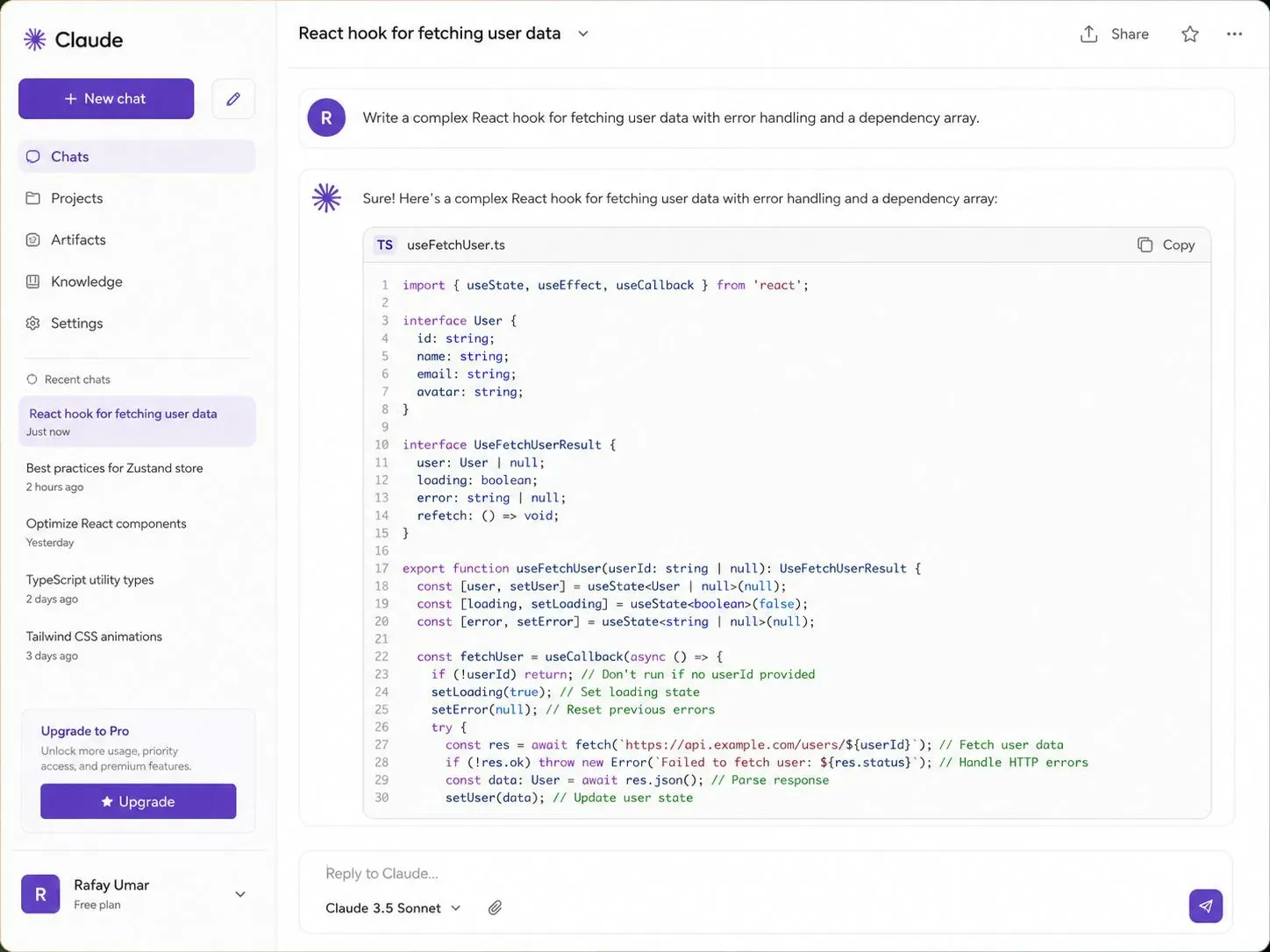Click code line export function useFetchUser

(662, 568)
